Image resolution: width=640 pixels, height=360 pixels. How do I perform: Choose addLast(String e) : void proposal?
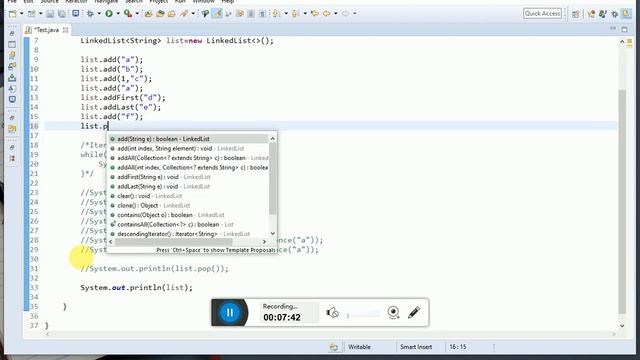coord(188,187)
